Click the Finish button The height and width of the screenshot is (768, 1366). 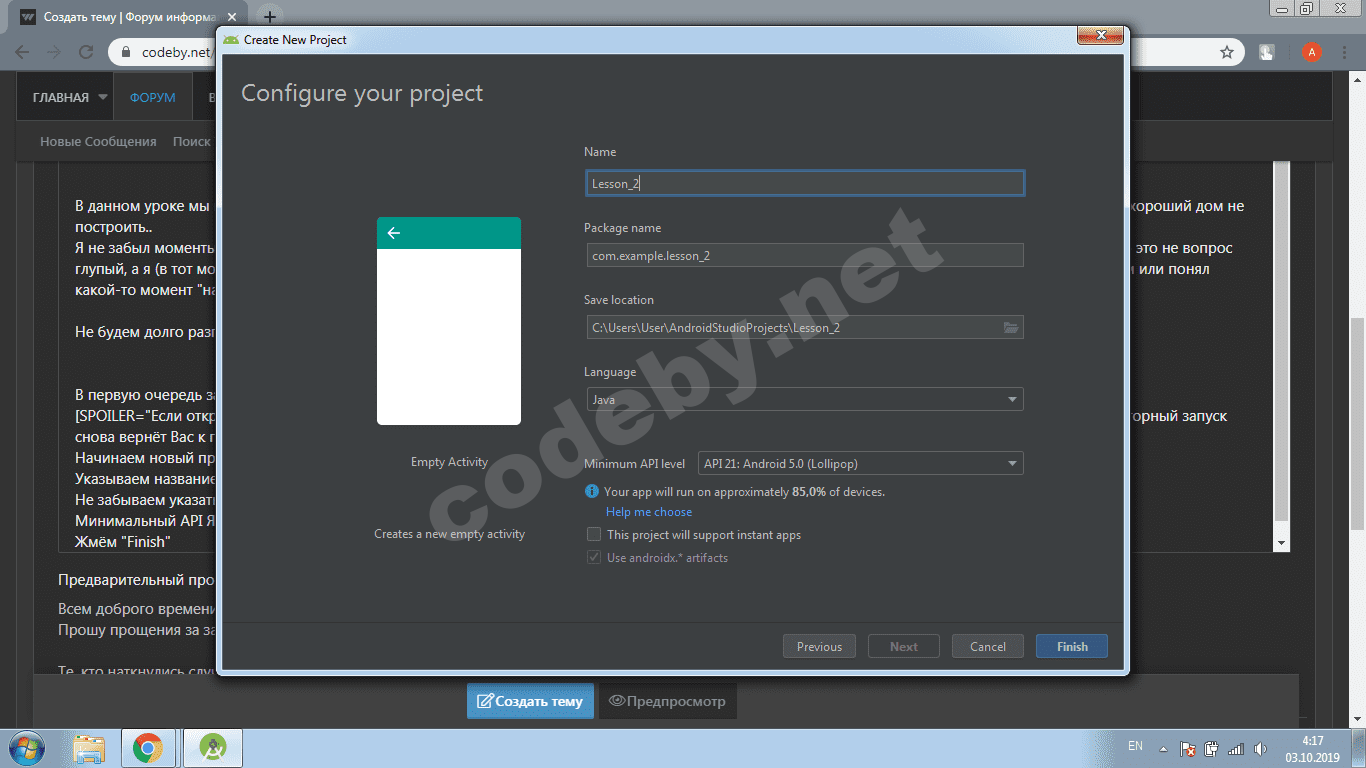1072,646
